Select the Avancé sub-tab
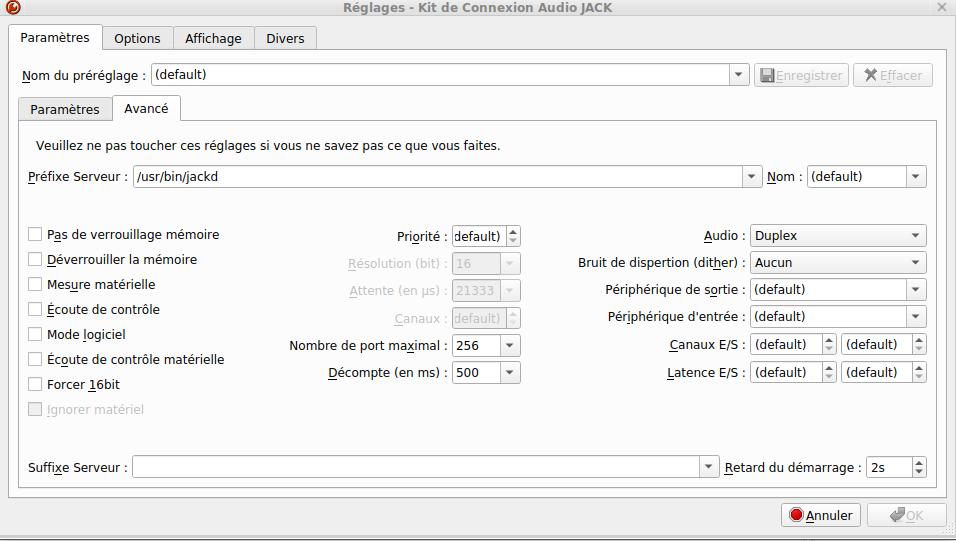The width and height of the screenshot is (956, 541). tap(146, 109)
